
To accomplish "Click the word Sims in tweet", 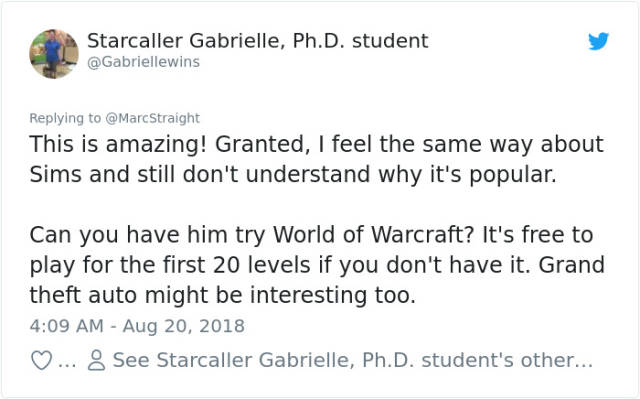I will tap(55, 175).
